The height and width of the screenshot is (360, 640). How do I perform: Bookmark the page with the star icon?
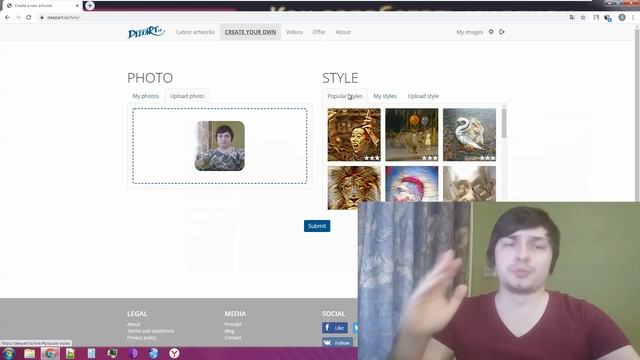click(x=583, y=18)
